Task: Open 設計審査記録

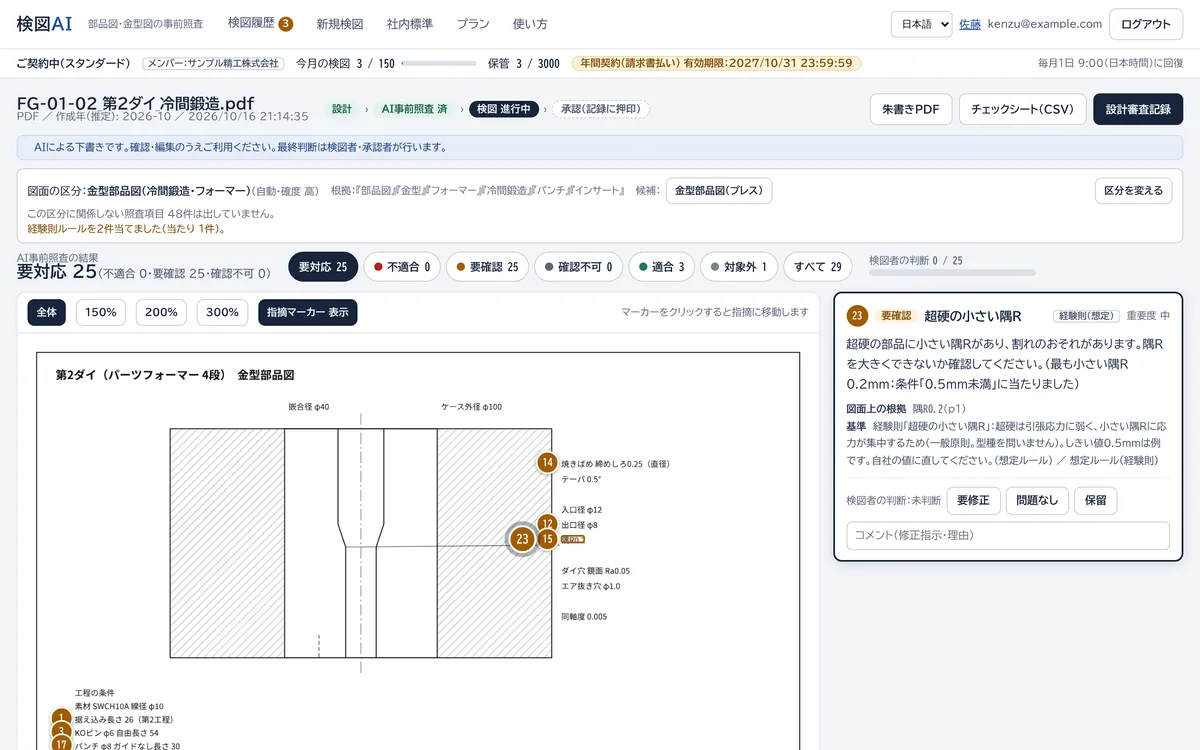Action: point(1138,109)
